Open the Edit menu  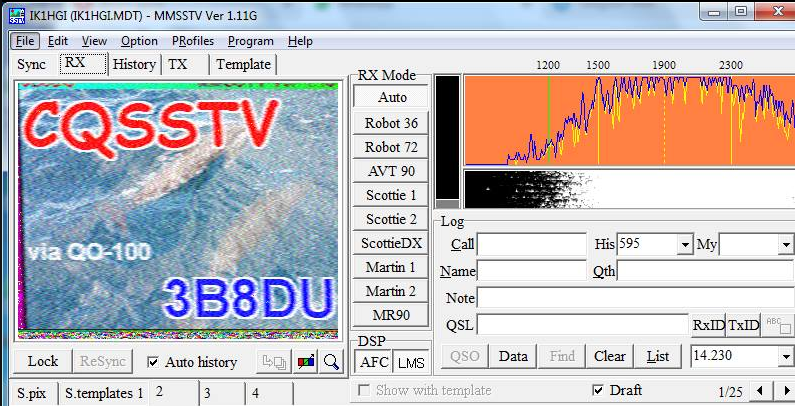(x=58, y=41)
